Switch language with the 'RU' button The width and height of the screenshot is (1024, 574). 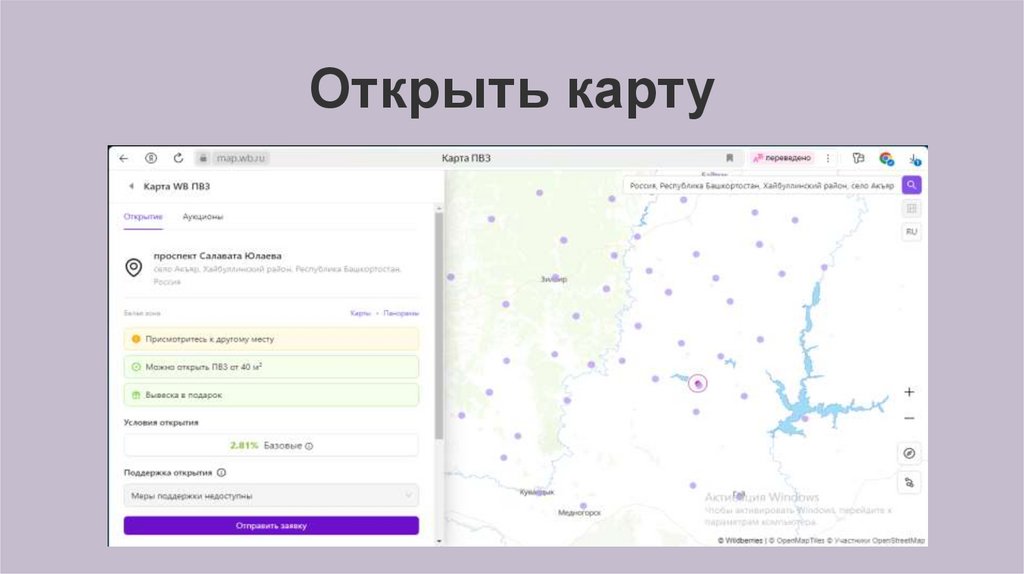coord(912,232)
